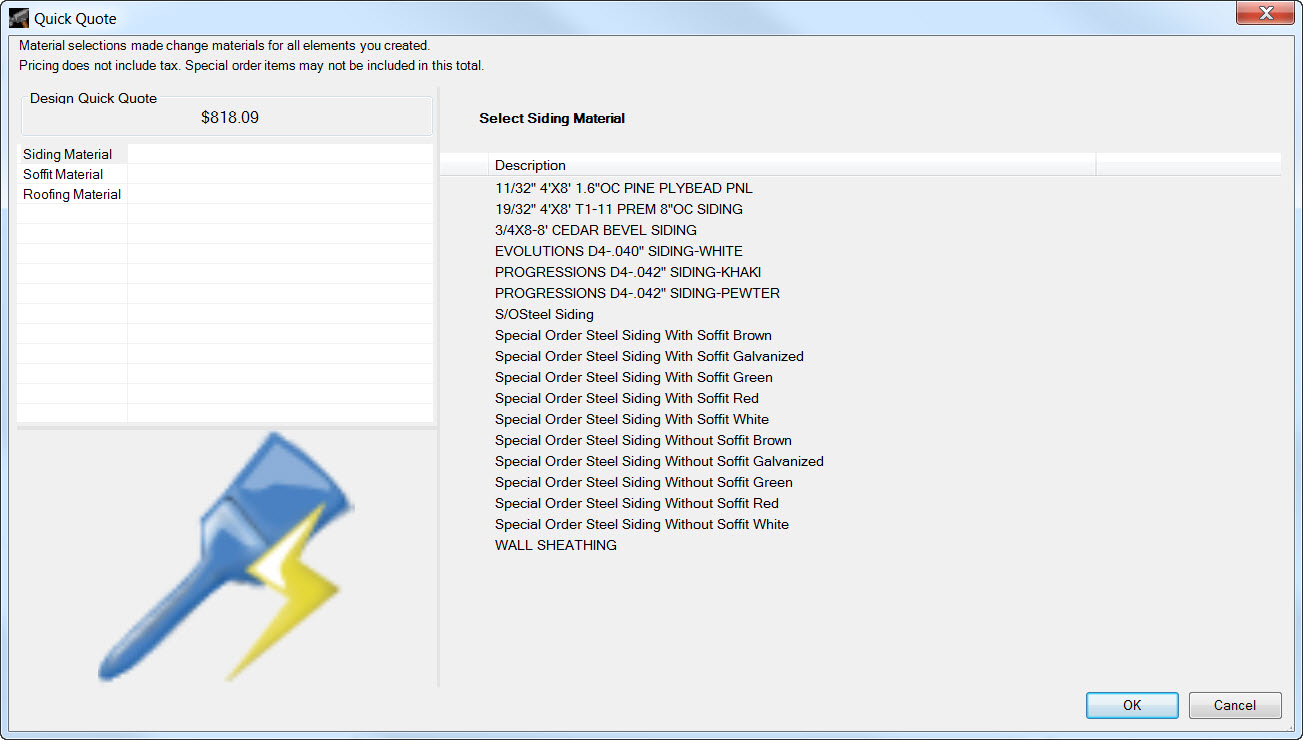Click the Siding Material value cell
This screenshot has height=740, width=1303.
click(x=281, y=154)
